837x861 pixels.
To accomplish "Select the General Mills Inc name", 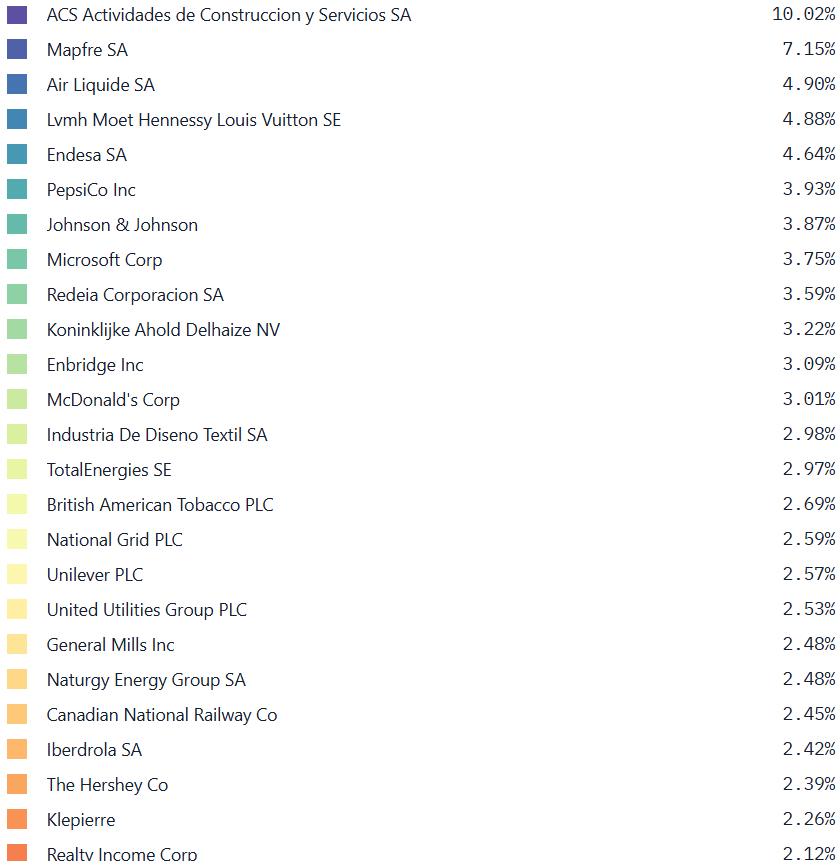I will 110,645.
